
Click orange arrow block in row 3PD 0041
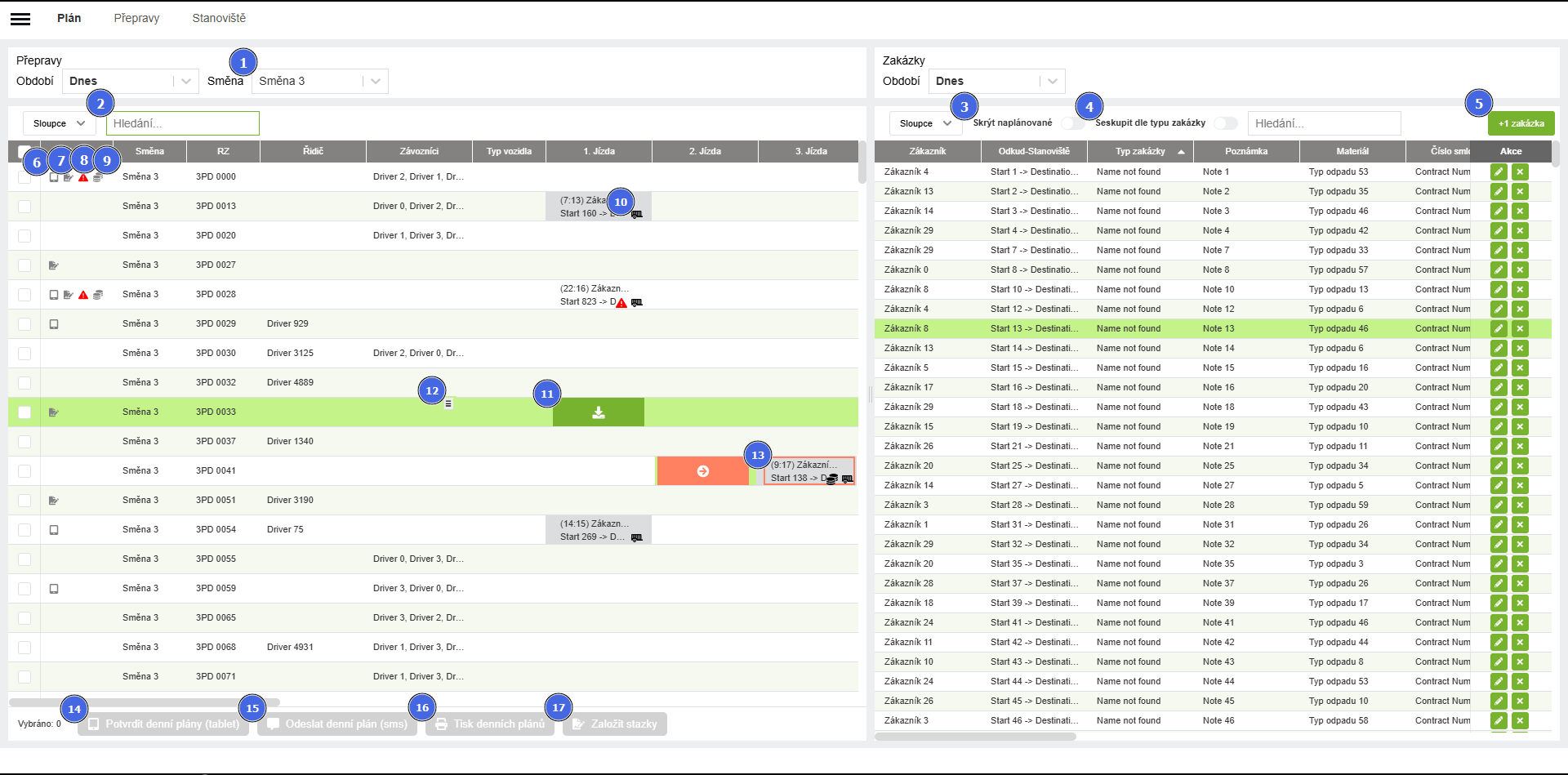coord(702,471)
